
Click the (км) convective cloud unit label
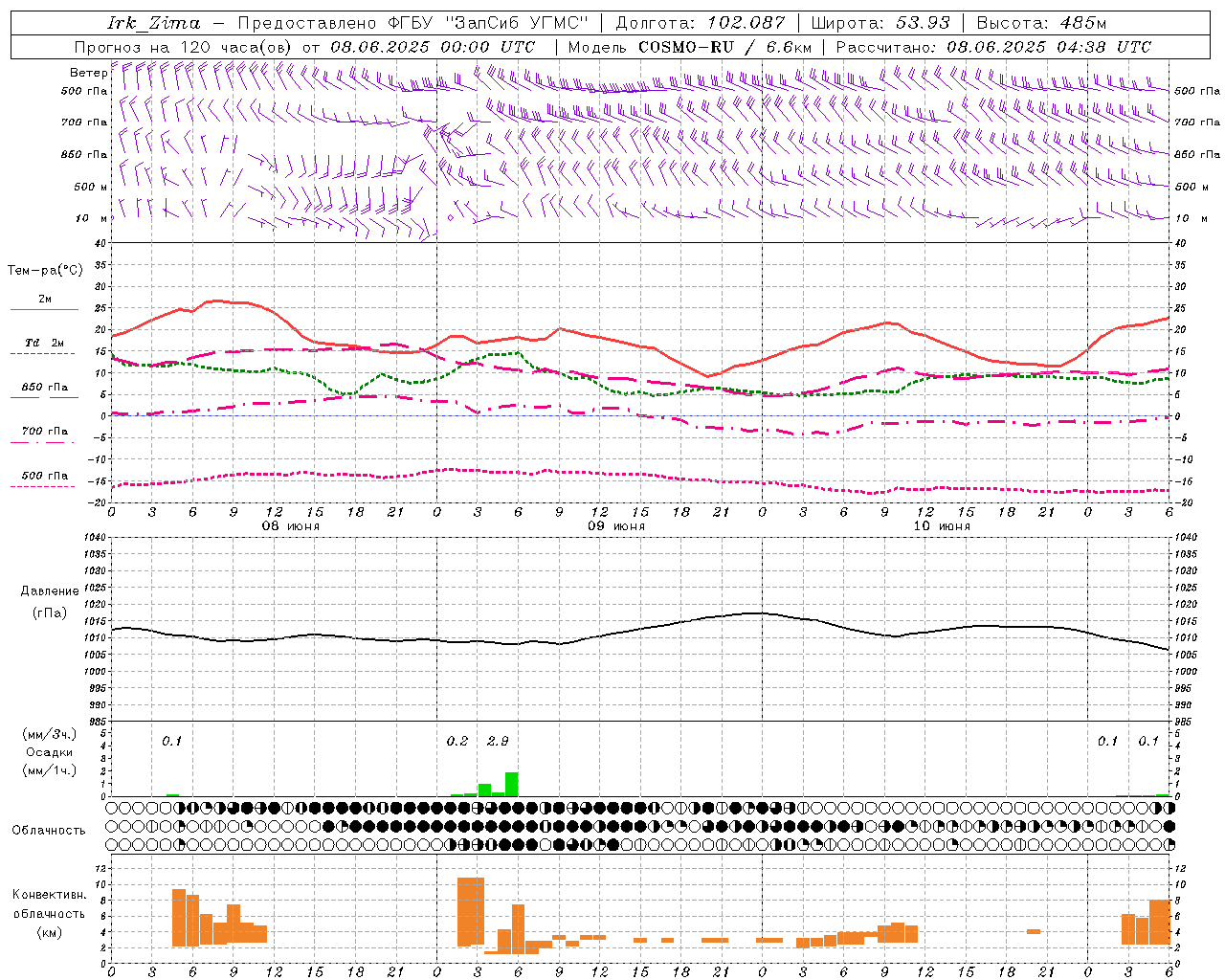click(x=50, y=932)
